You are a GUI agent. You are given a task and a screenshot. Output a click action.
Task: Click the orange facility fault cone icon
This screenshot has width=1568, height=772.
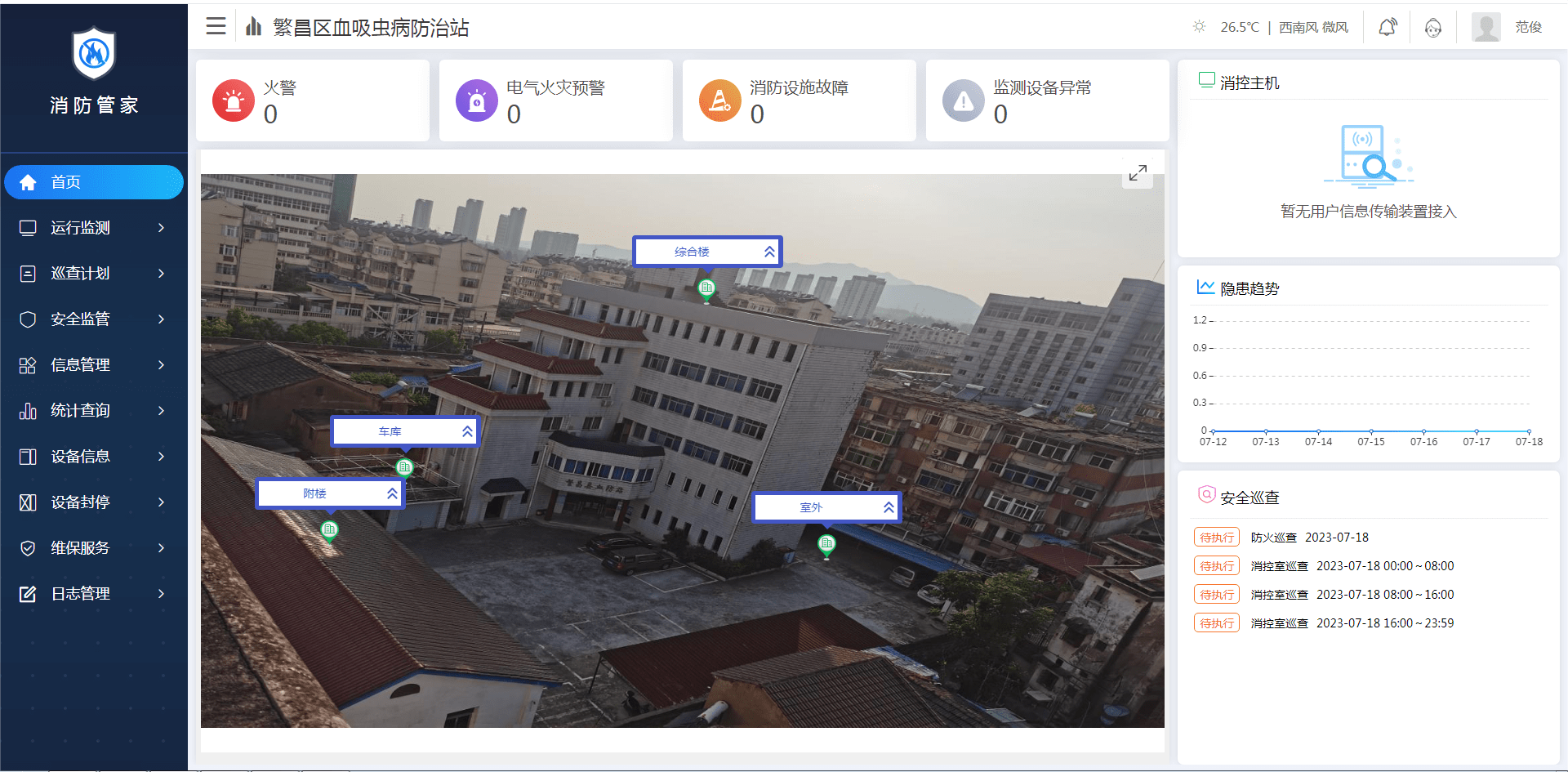click(720, 100)
